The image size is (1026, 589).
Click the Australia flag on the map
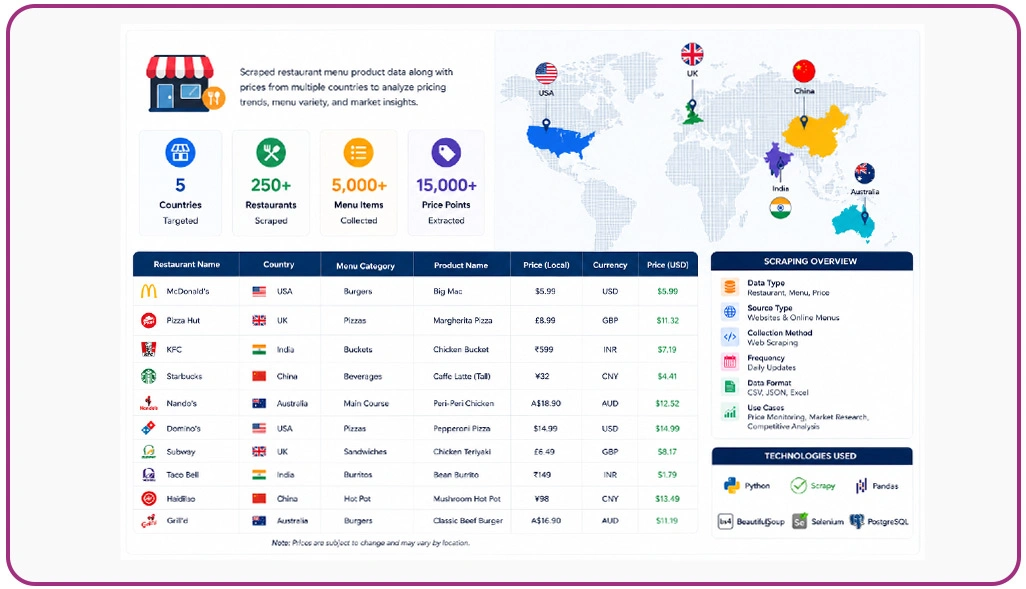click(864, 173)
